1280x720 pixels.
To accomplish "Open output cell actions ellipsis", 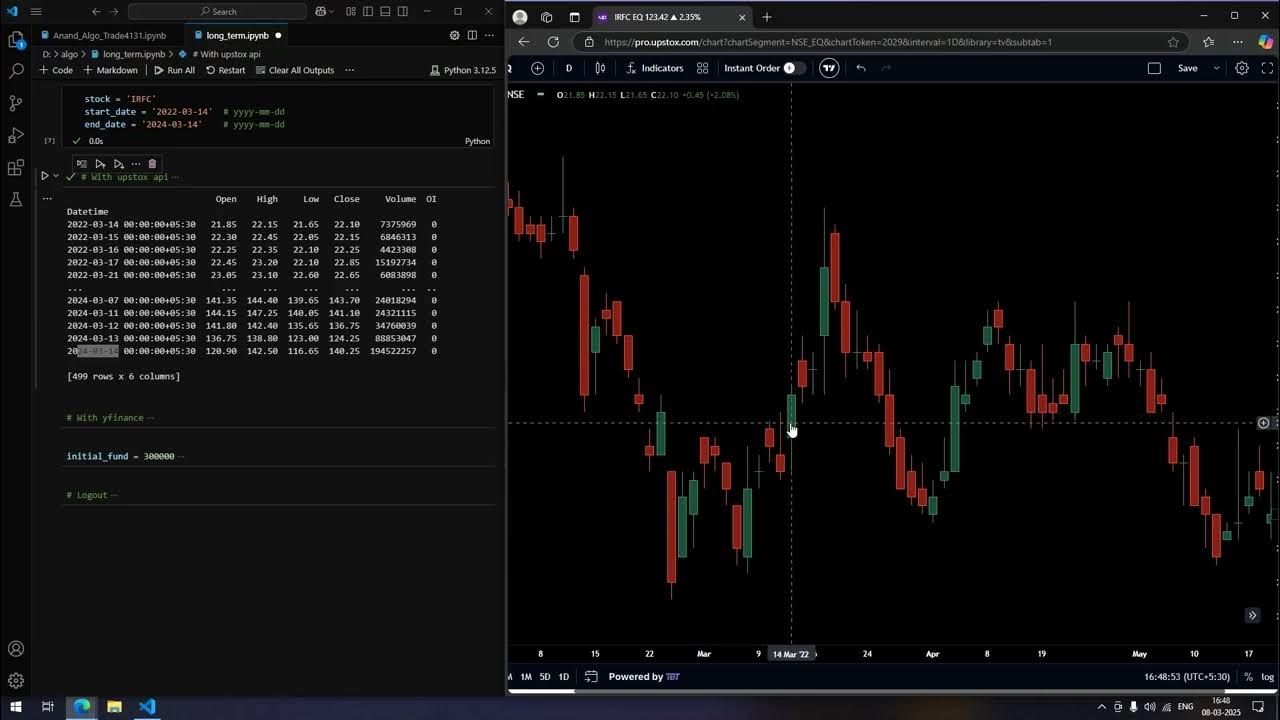I will pos(46,198).
